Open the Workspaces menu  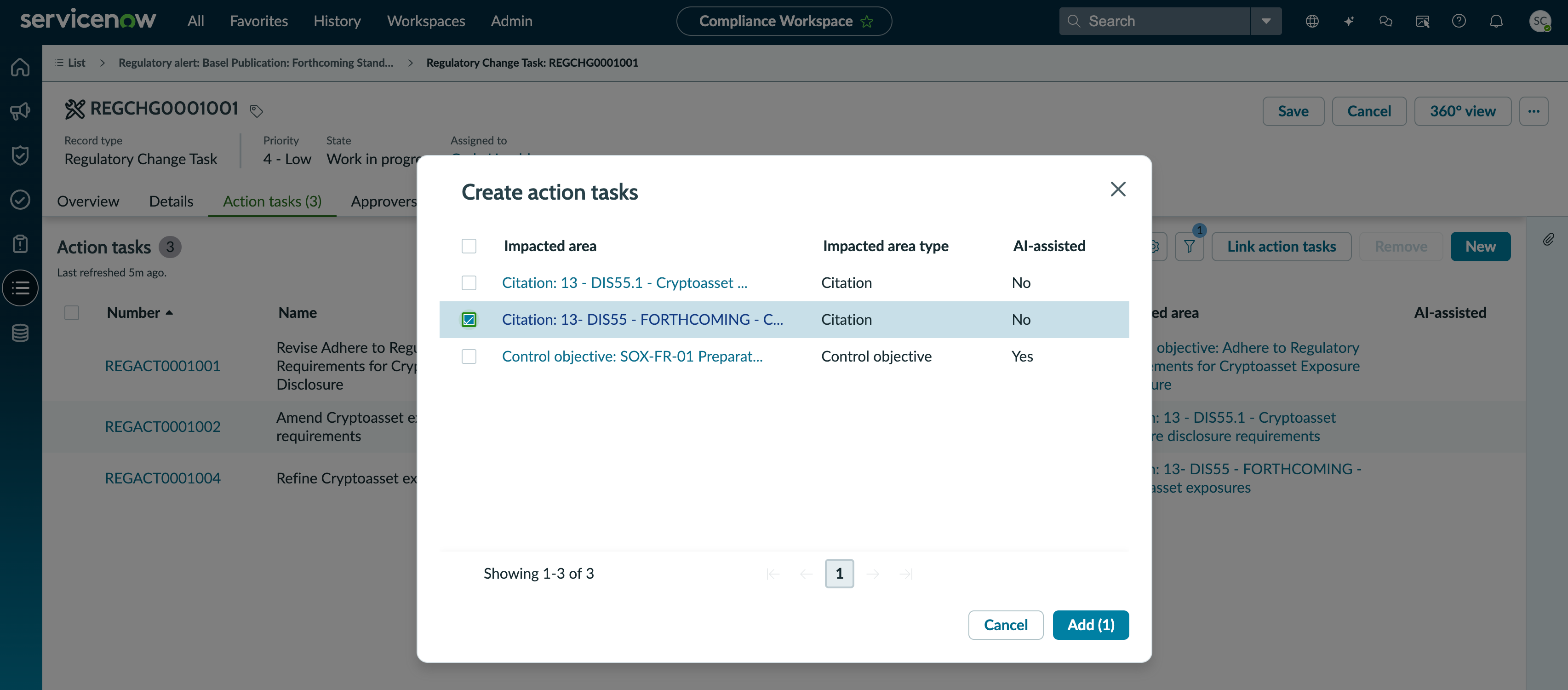[426, 21]
